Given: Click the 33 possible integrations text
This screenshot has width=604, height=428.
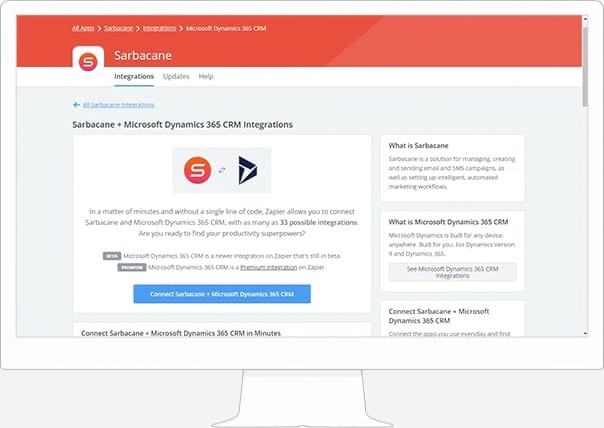Looking at the screenshot, I should (319, 223).
